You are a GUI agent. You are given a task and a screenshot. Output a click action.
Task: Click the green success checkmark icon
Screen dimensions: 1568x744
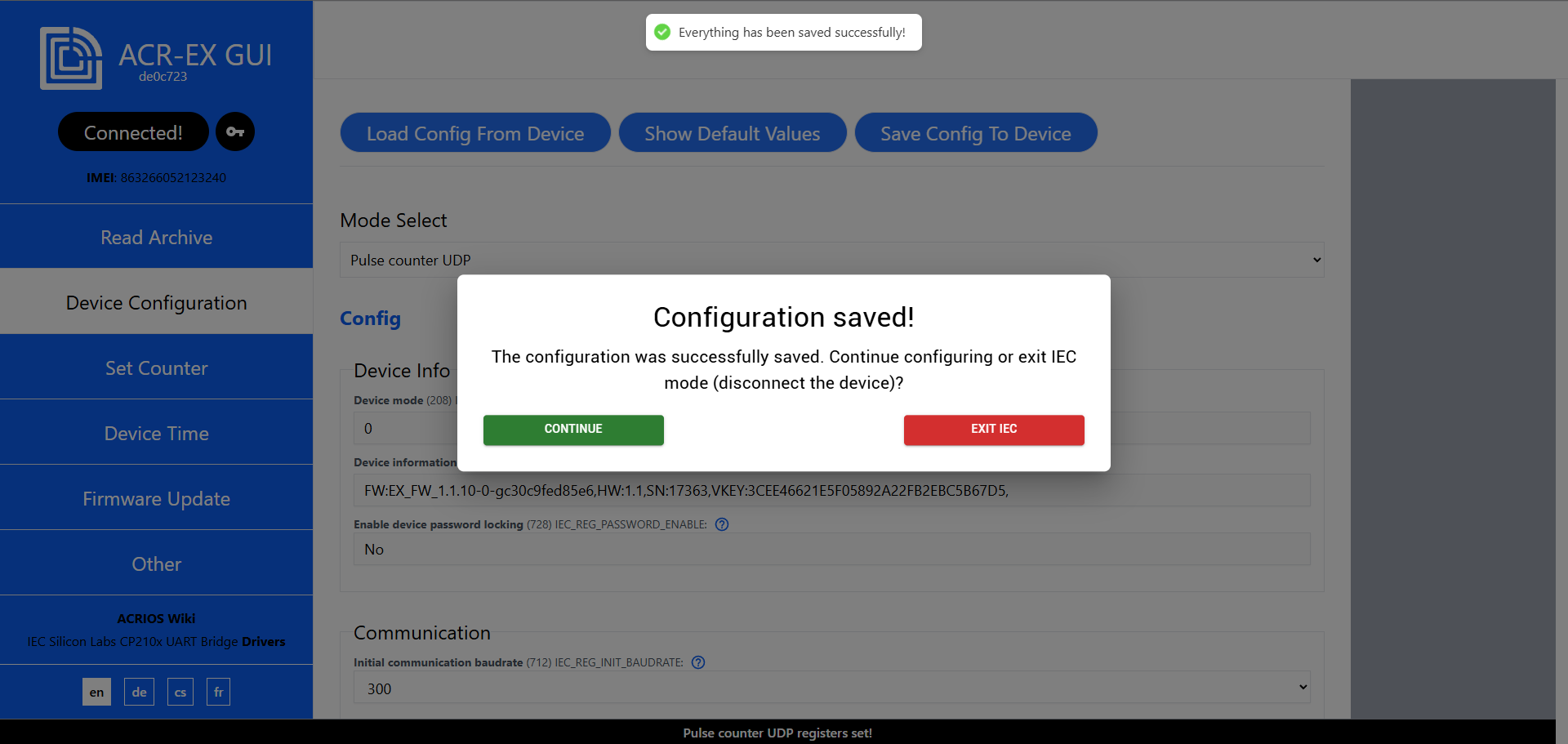[663, 33]
